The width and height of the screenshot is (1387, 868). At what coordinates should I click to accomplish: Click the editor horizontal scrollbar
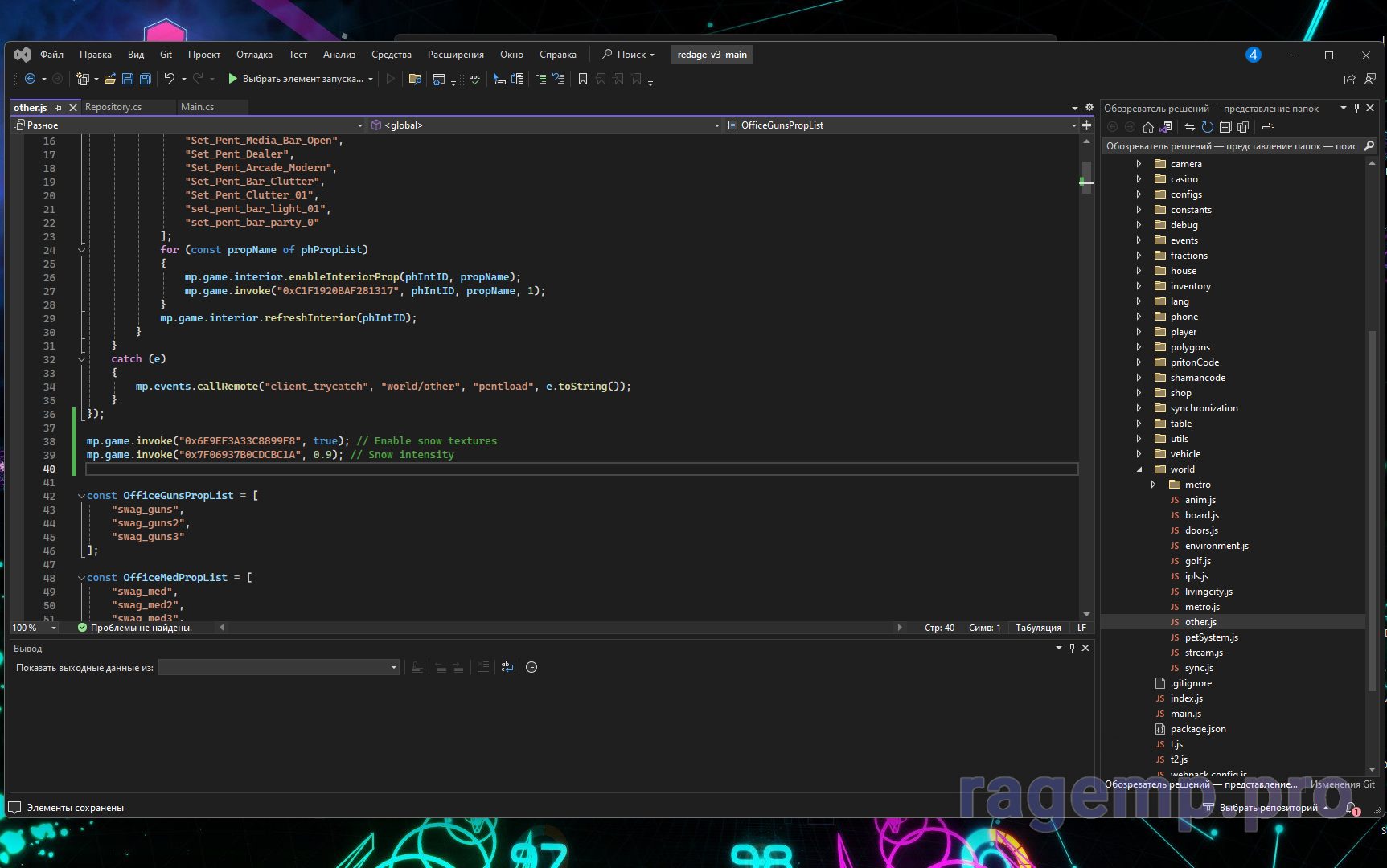[x=560, y=628]
